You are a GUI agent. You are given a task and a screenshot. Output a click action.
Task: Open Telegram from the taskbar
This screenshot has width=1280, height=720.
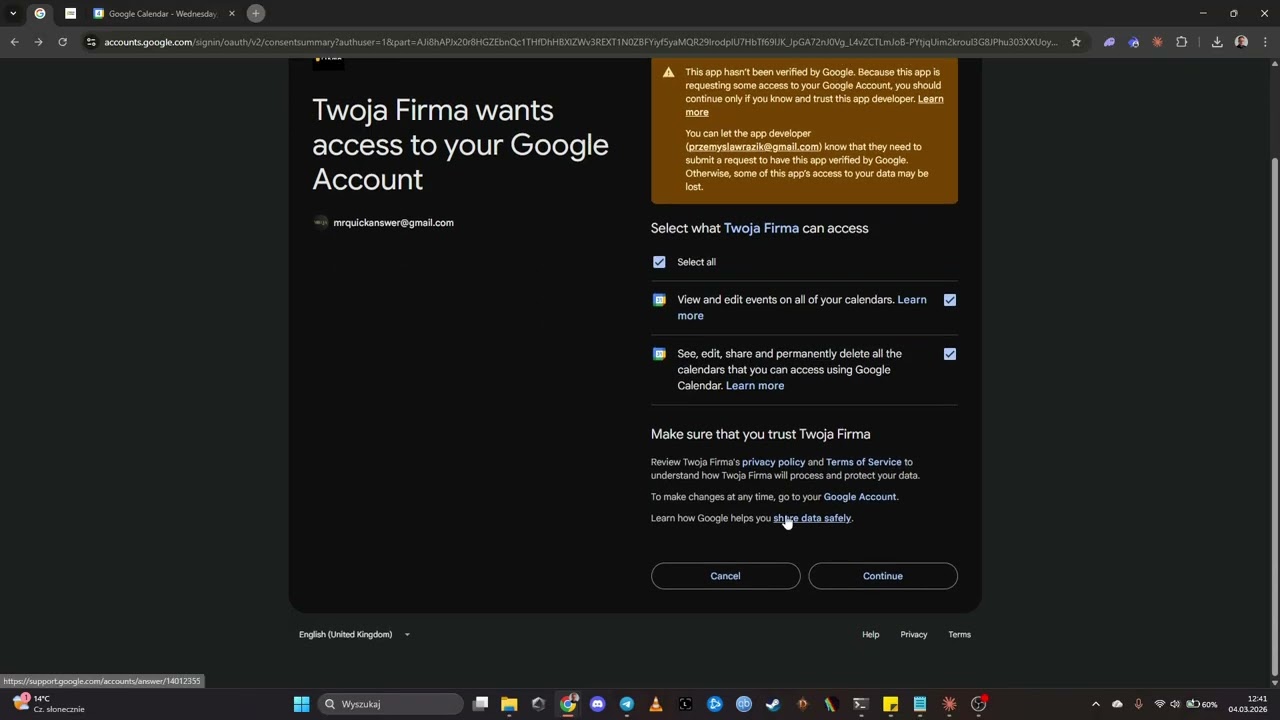click(x=626, y=704)
